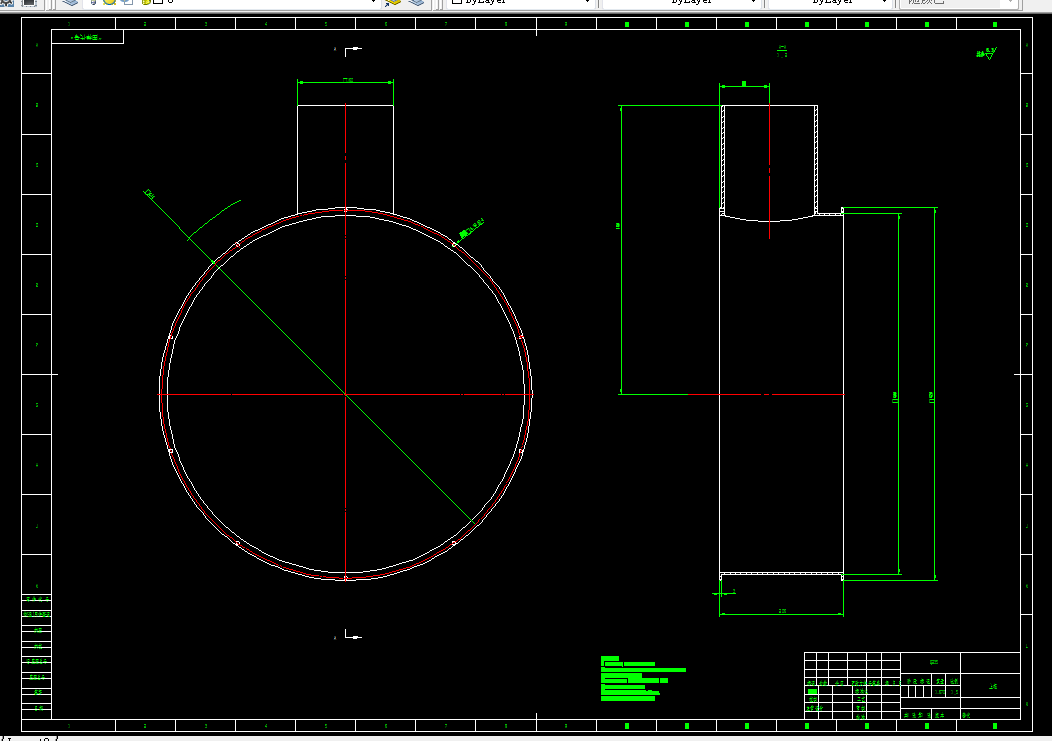Select the bottom width dimension of the side view
Image resolution: width=1052 pixels, height=741 pixels.
click(x=781, y=613)
